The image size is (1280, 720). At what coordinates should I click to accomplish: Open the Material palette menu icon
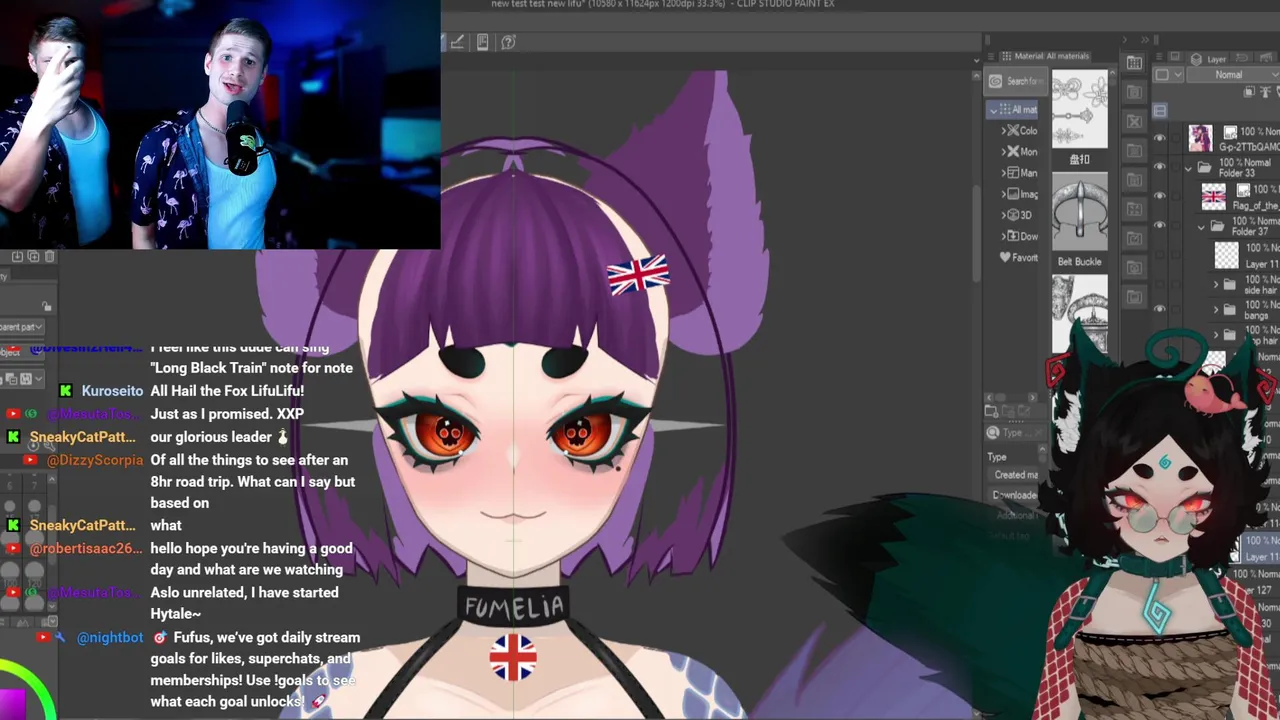[x=993, y=56]
